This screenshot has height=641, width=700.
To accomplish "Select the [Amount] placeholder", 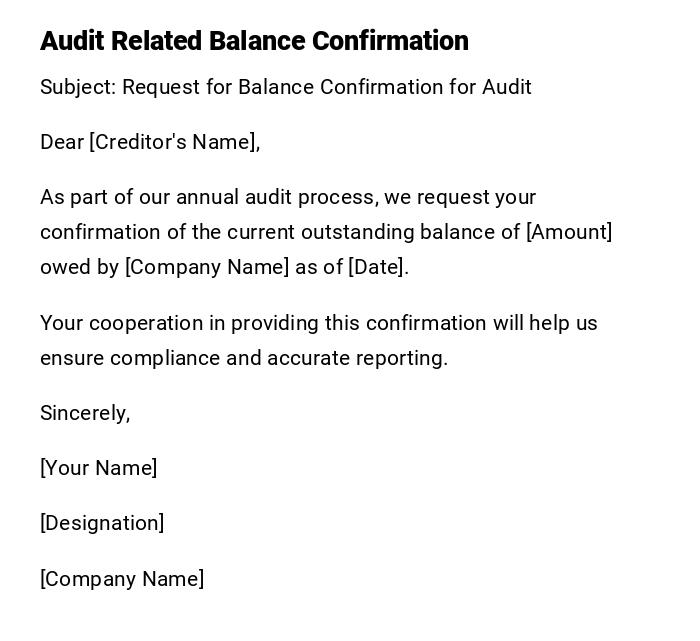I will coord(569,232).
